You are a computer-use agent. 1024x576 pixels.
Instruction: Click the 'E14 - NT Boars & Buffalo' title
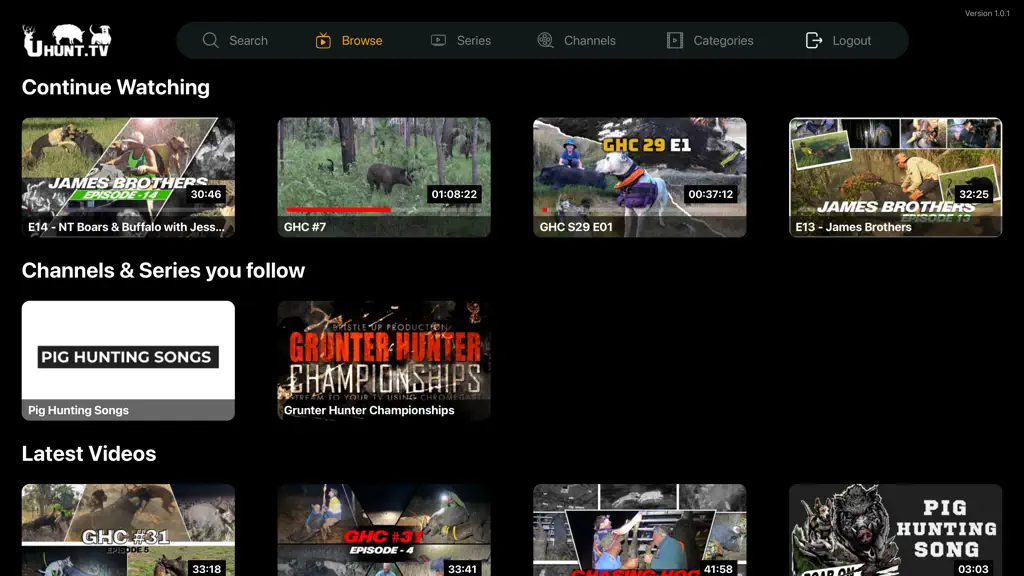click(126, 227)
